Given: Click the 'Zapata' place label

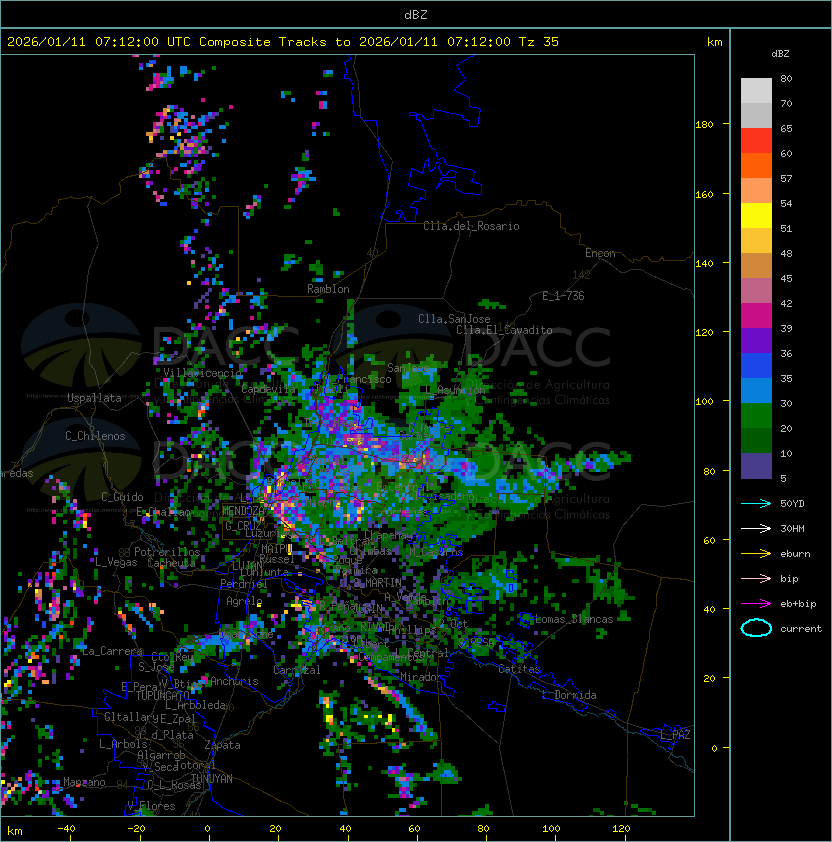Looking at the screenshot, I should (x=222, y=745).
